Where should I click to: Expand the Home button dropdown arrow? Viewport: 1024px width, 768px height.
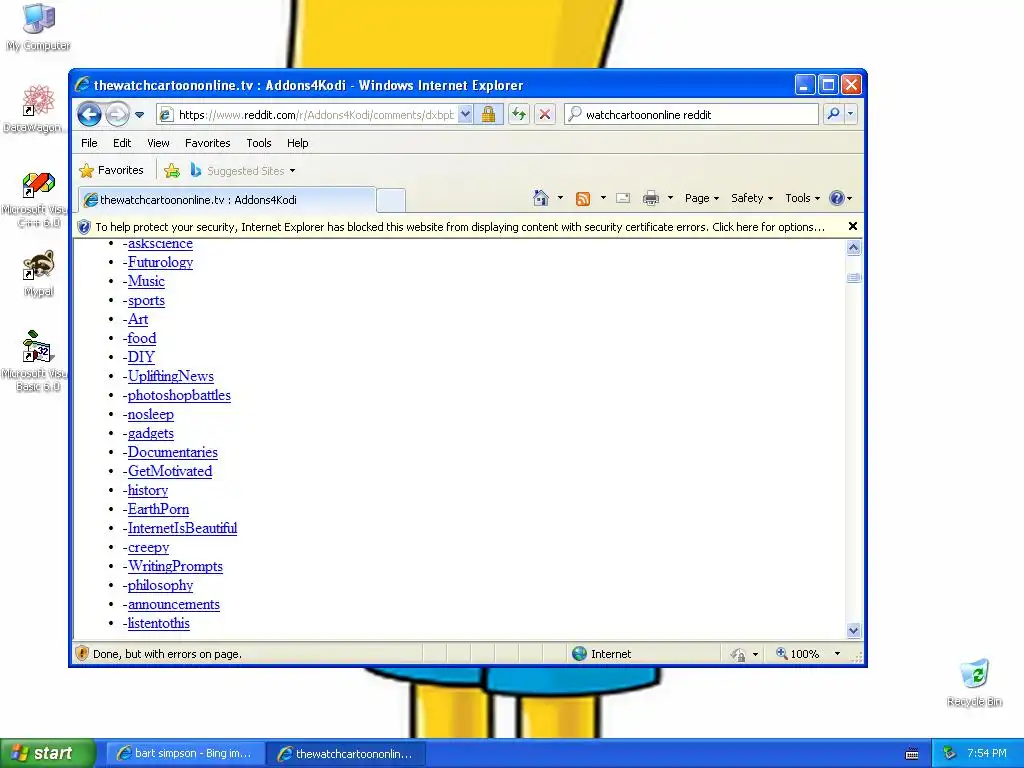pyautogui.click(x=560, y=198)
